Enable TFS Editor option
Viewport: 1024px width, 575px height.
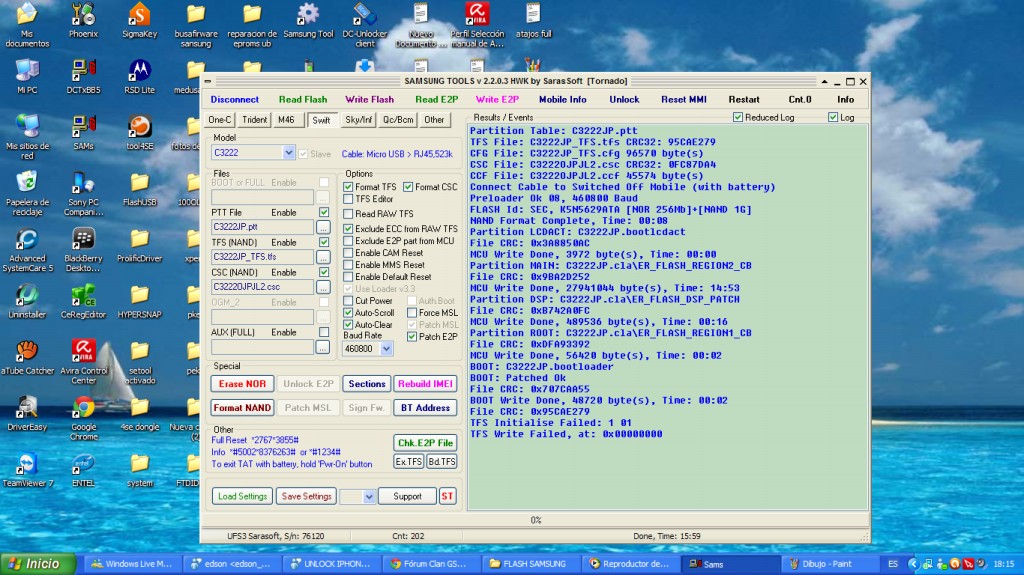coord(348,199)
